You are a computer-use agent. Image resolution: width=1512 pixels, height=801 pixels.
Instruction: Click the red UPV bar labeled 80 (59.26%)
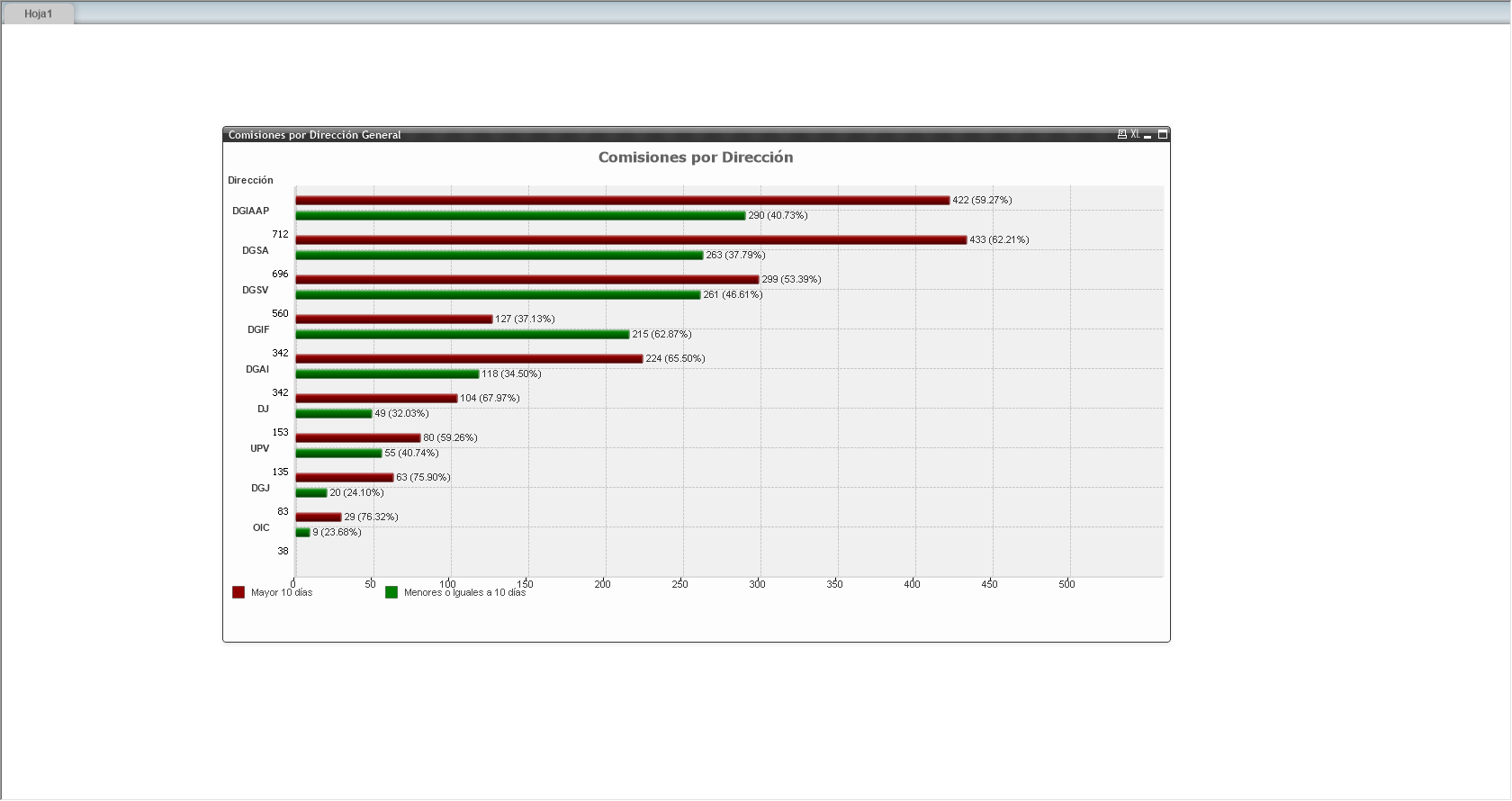tap(358, 437)
